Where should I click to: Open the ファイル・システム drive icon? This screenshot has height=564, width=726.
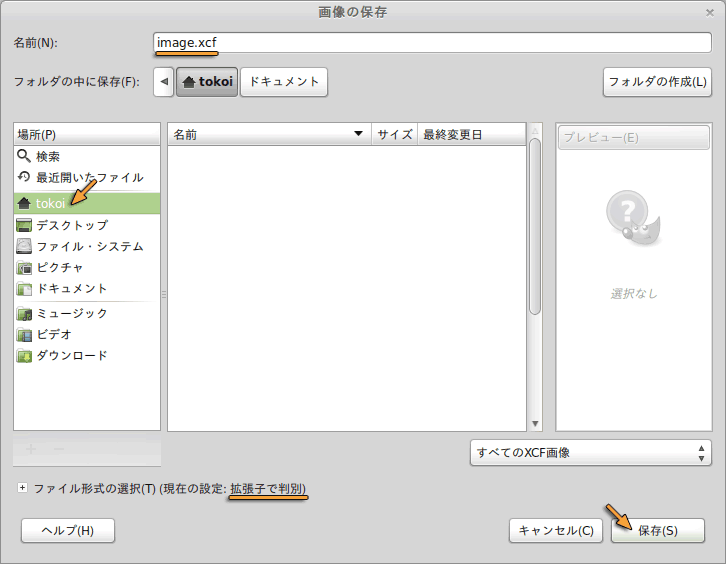coord(24,246)
